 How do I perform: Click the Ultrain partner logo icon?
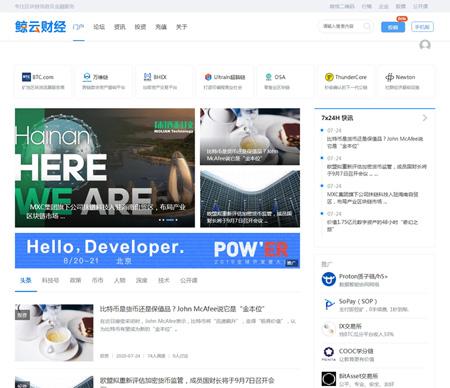tap(208, 77)
